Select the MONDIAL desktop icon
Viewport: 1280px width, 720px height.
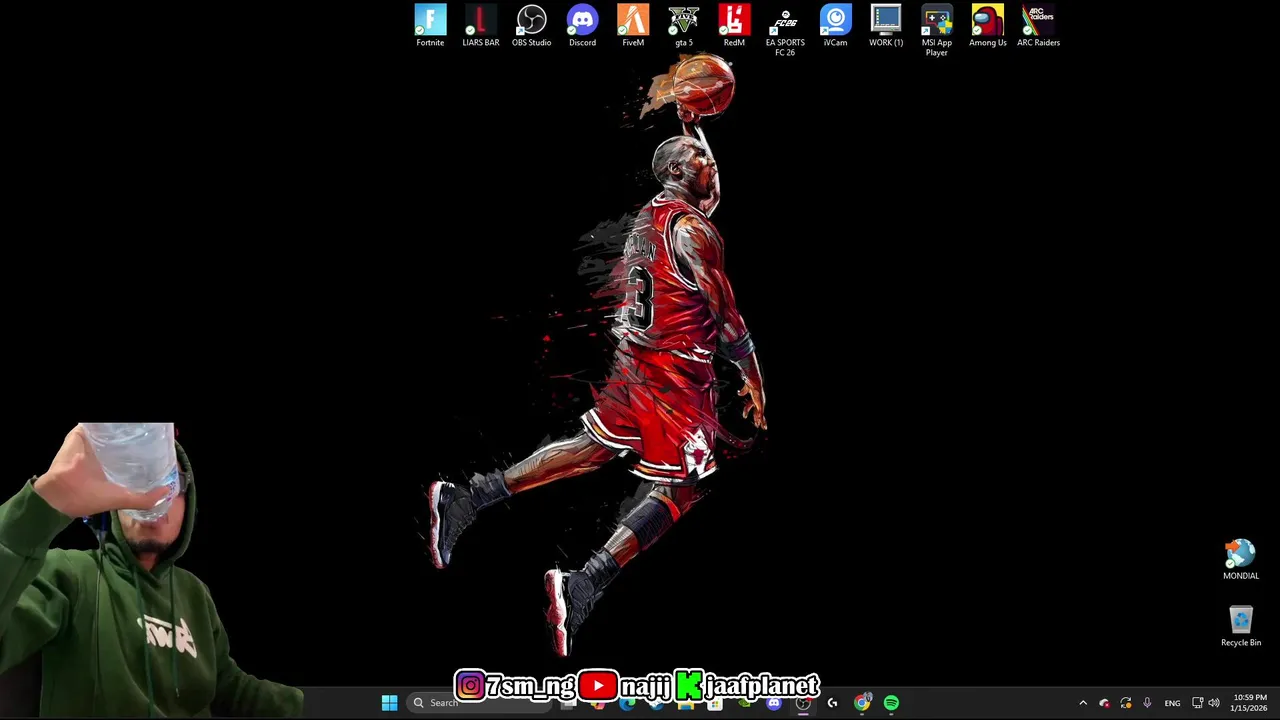coord(1241,560)
